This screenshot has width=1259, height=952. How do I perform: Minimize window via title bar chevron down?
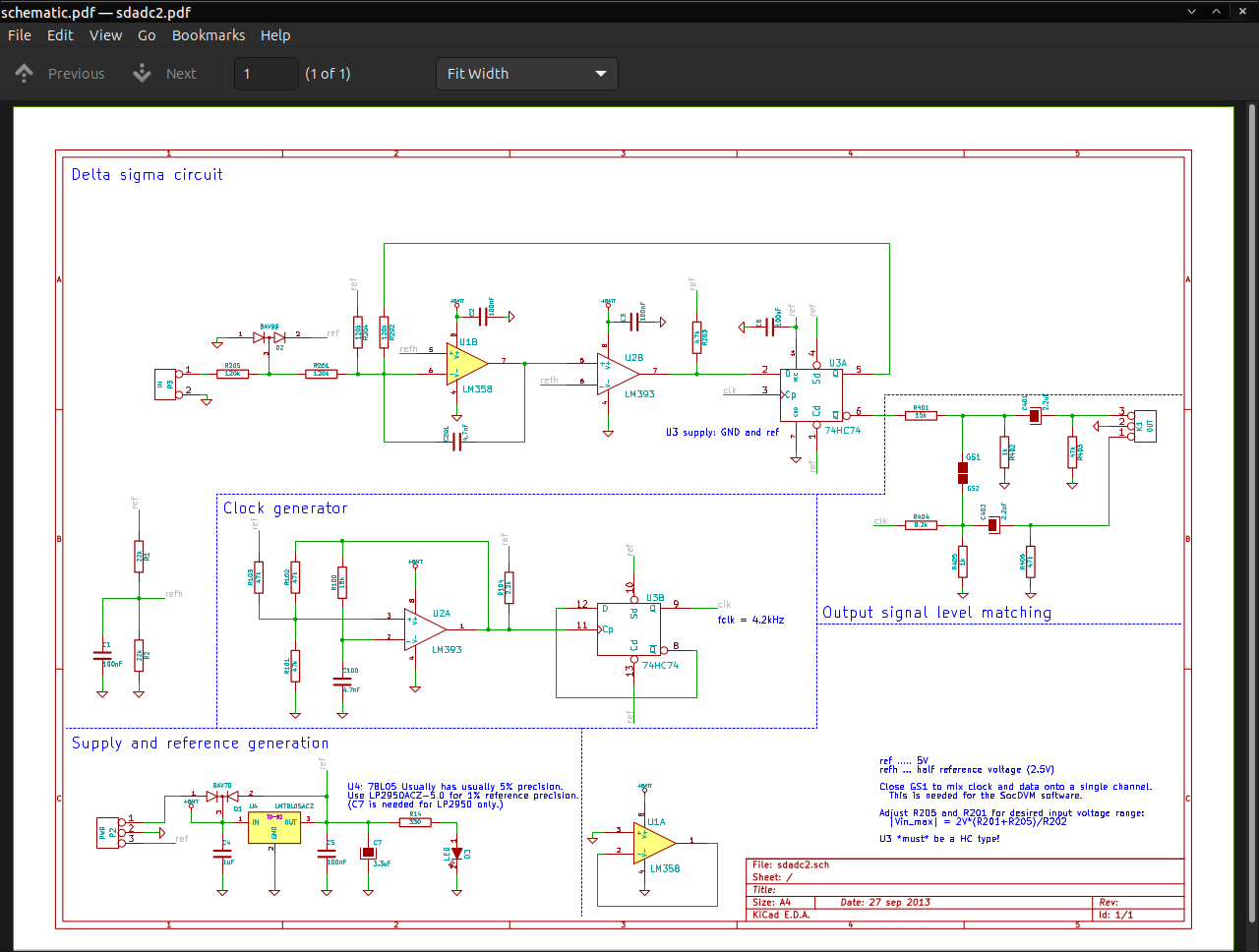(1191, 12)
